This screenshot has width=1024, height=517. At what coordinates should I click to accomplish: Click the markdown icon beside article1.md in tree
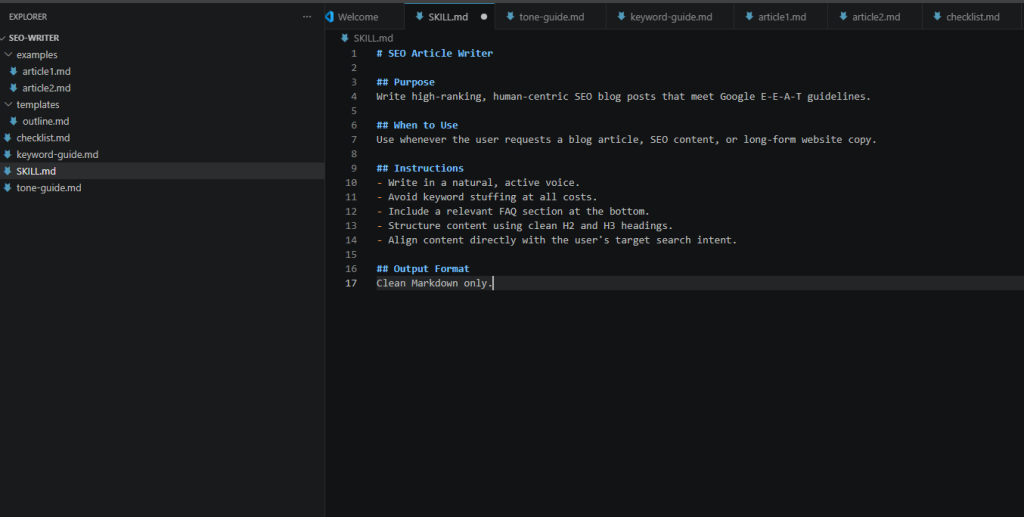click(13, 71)
